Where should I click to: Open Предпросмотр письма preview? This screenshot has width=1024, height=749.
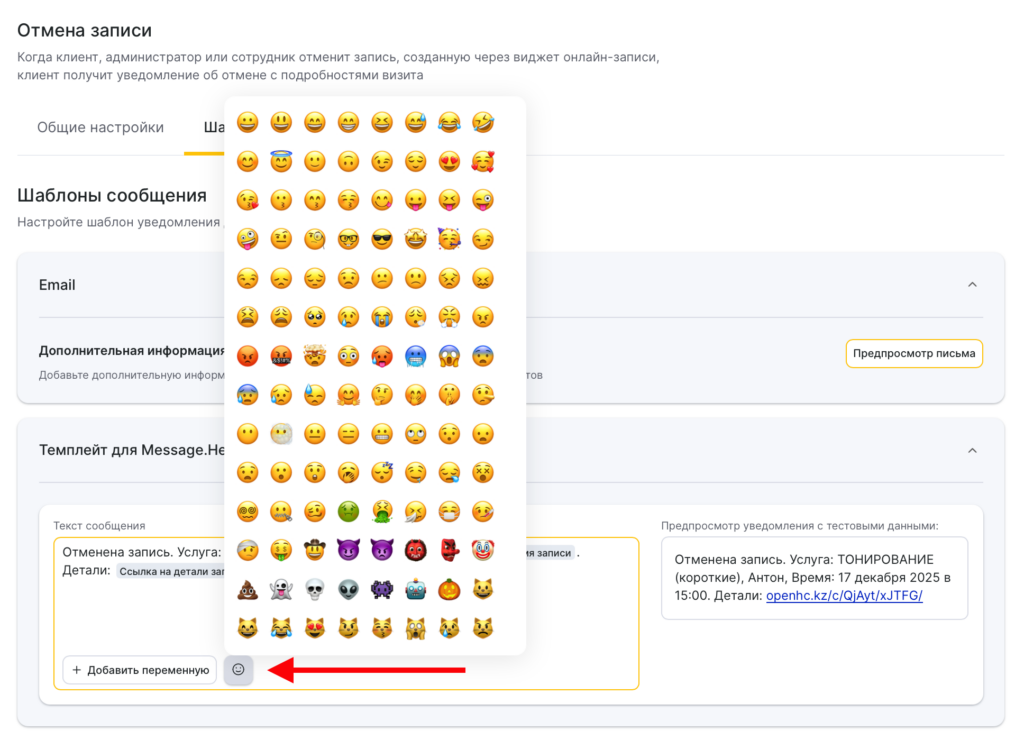coord(914,353)
